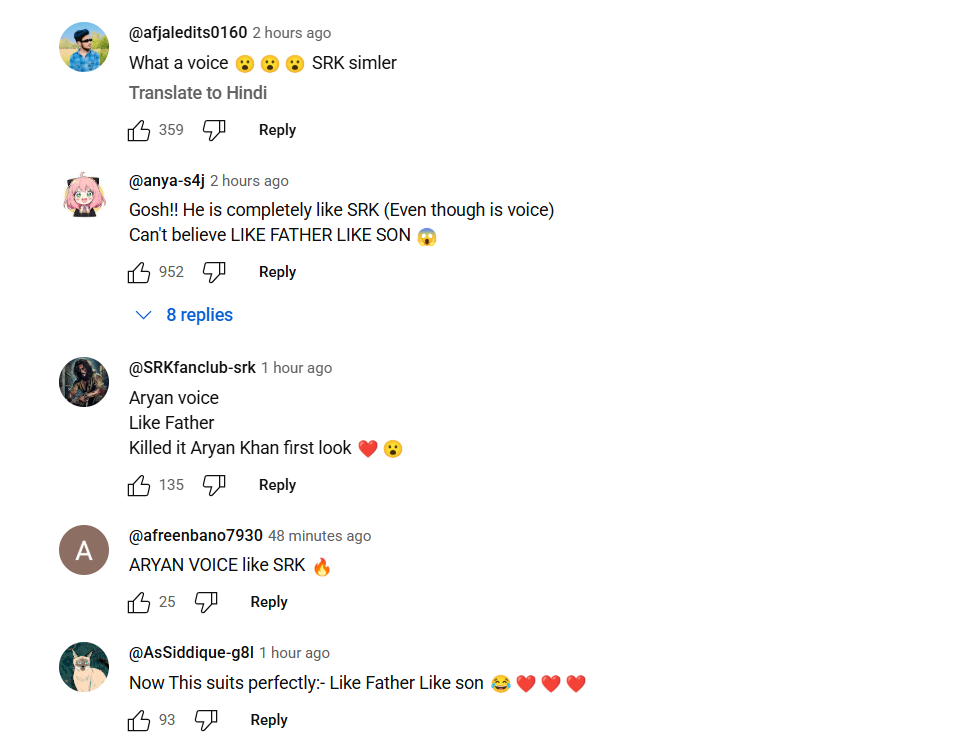The width and height of the screenshot is (957, 741).
Task: Dislike the @afreenbano7930 comment
Action: coord(206,602)
